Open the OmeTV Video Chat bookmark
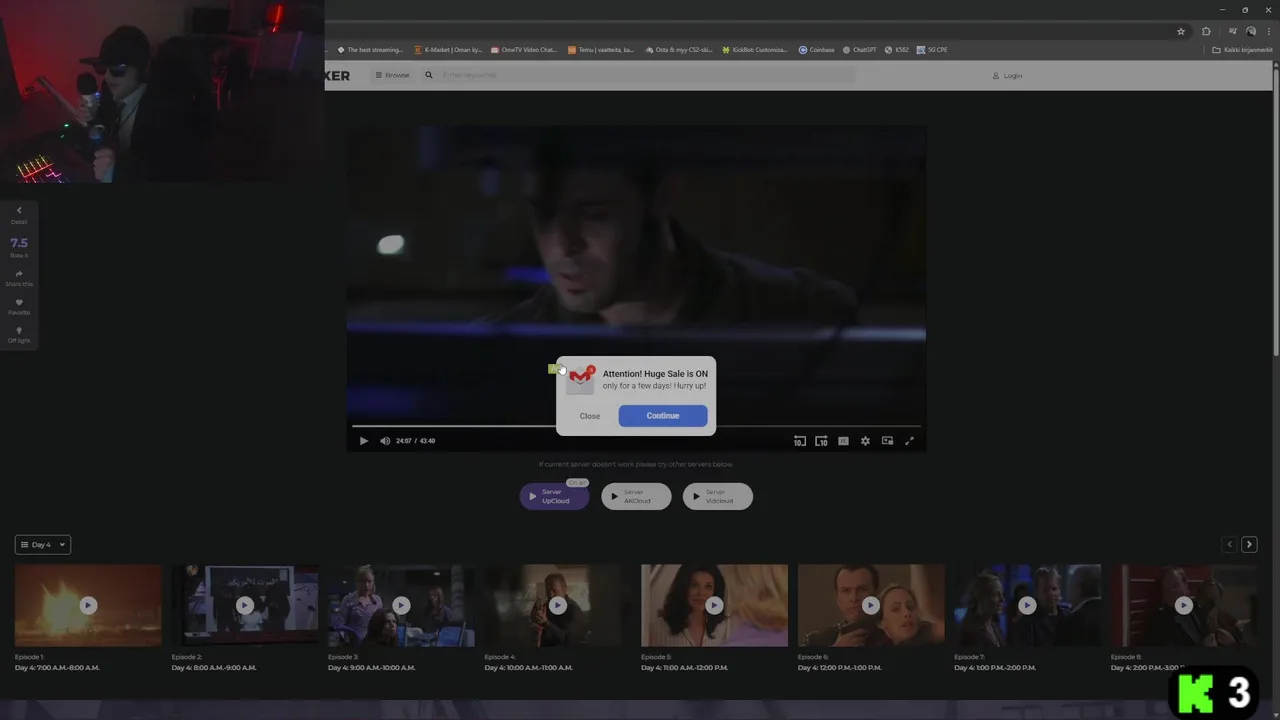This screenshot has width=1280, height=720. pos(523,50)
